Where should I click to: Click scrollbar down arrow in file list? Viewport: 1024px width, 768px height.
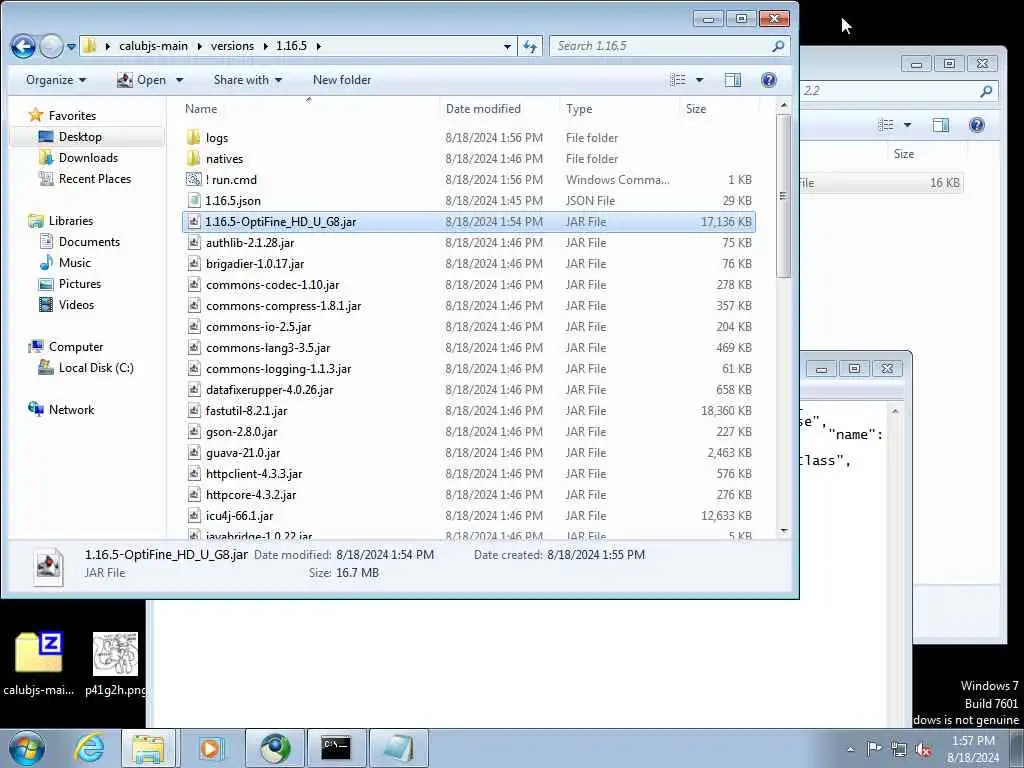784,531
